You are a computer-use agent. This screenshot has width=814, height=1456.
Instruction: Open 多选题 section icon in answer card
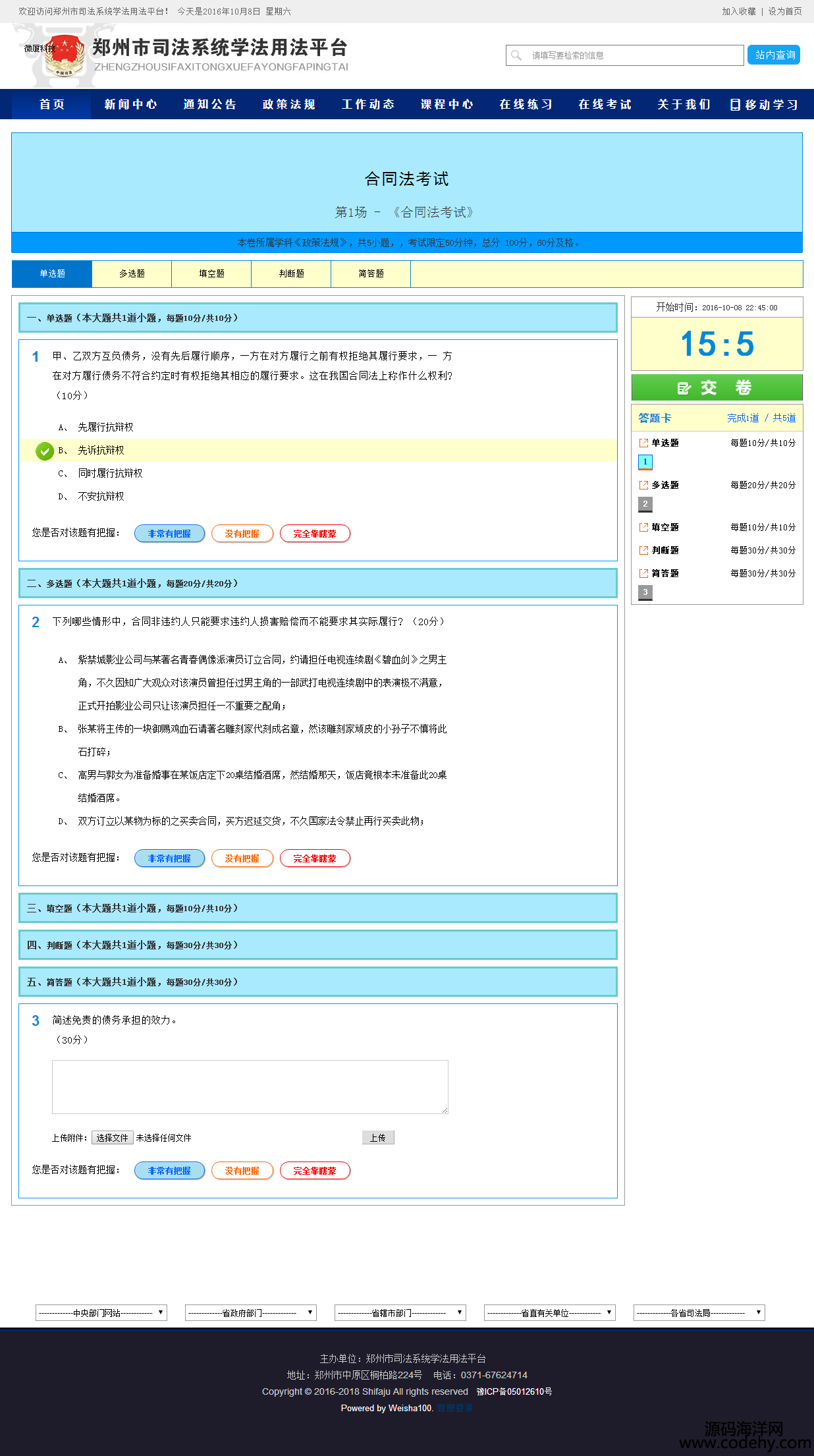tap(643, 485)
